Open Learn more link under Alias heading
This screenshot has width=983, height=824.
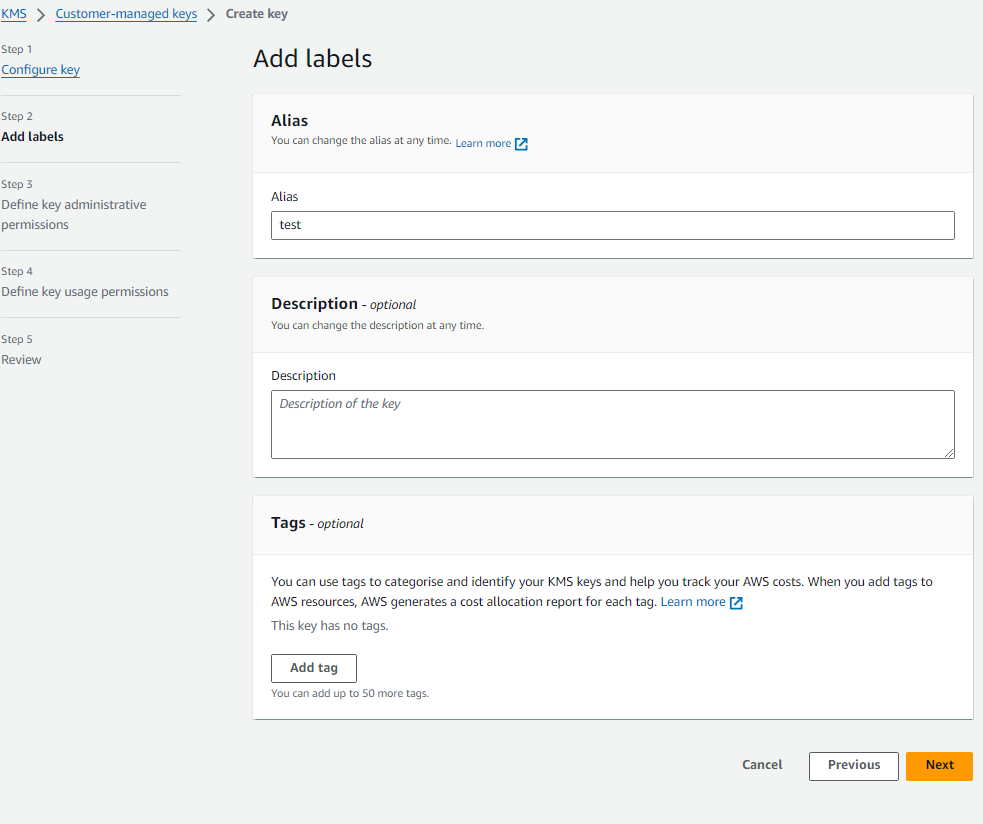coord(483,144)
